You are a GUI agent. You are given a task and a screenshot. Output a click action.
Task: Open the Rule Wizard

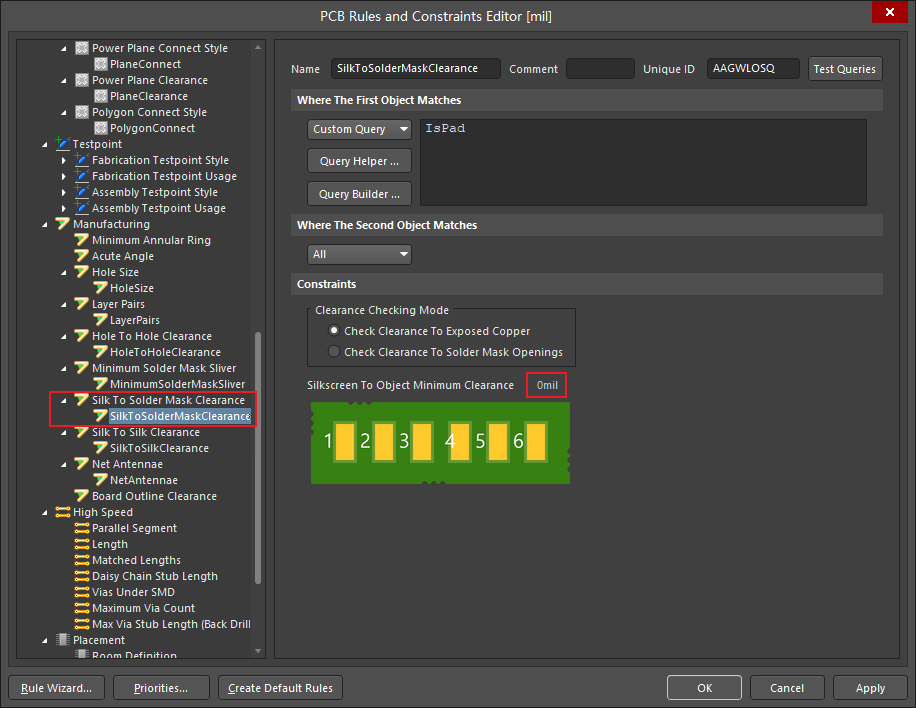click(55, 687)
